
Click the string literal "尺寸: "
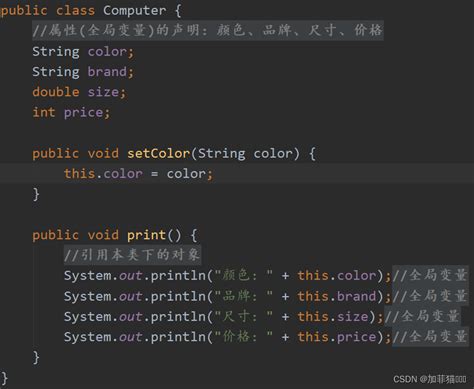coord(244,316)
